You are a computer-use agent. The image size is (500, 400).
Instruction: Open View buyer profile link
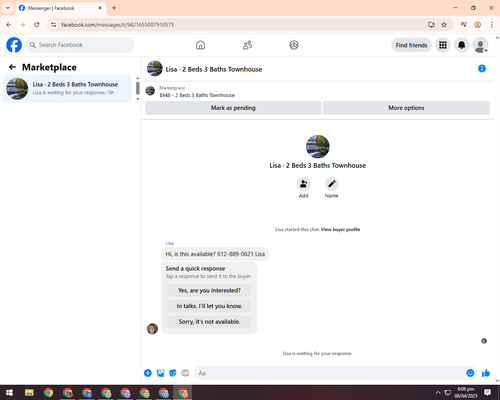click(x=340, y=229)
